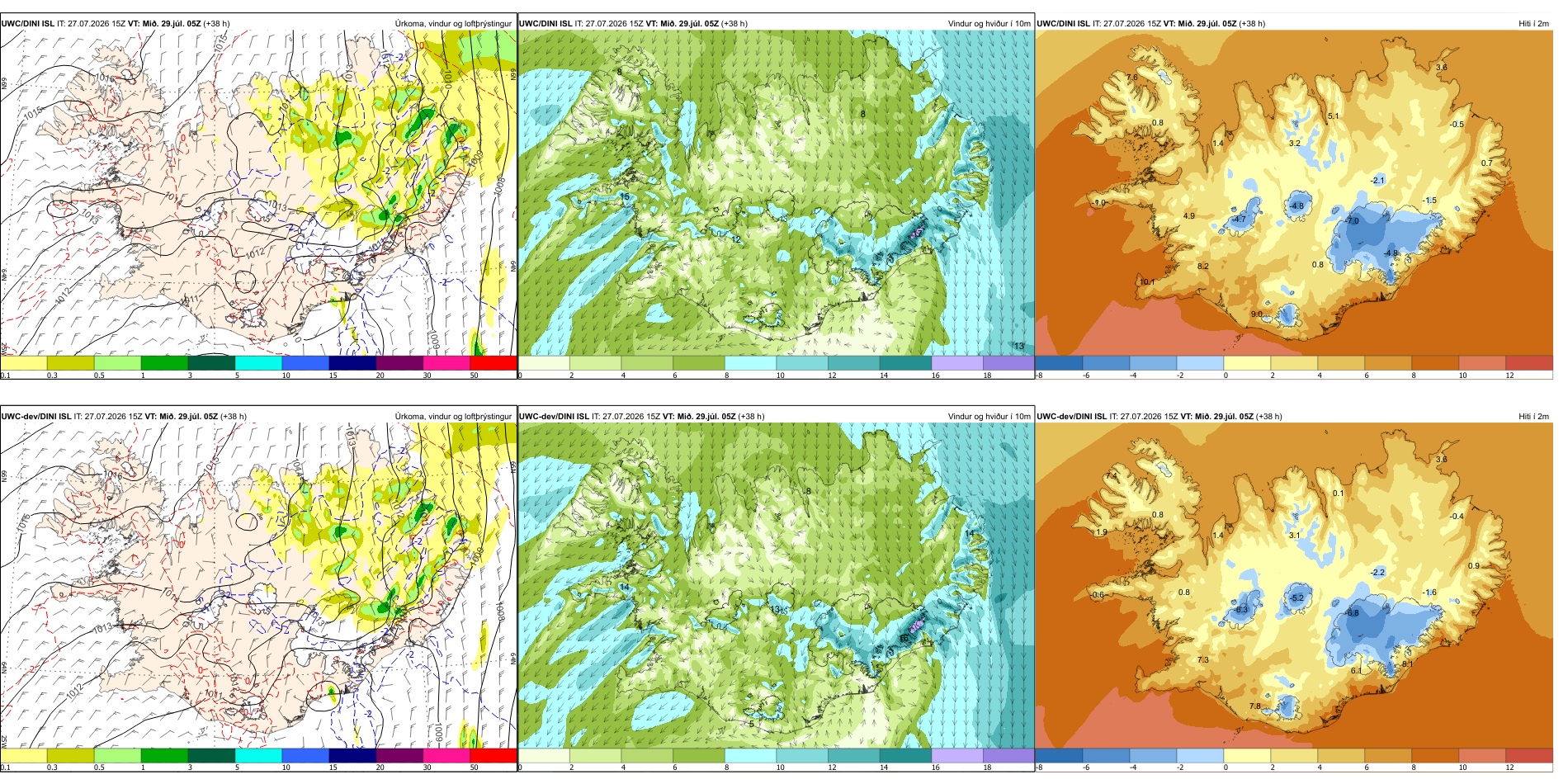The image size is (1568, 784).
Task: Click orange 6 swatch in UWC-dev temperature legend
Action: click(x=1388, y=755)
